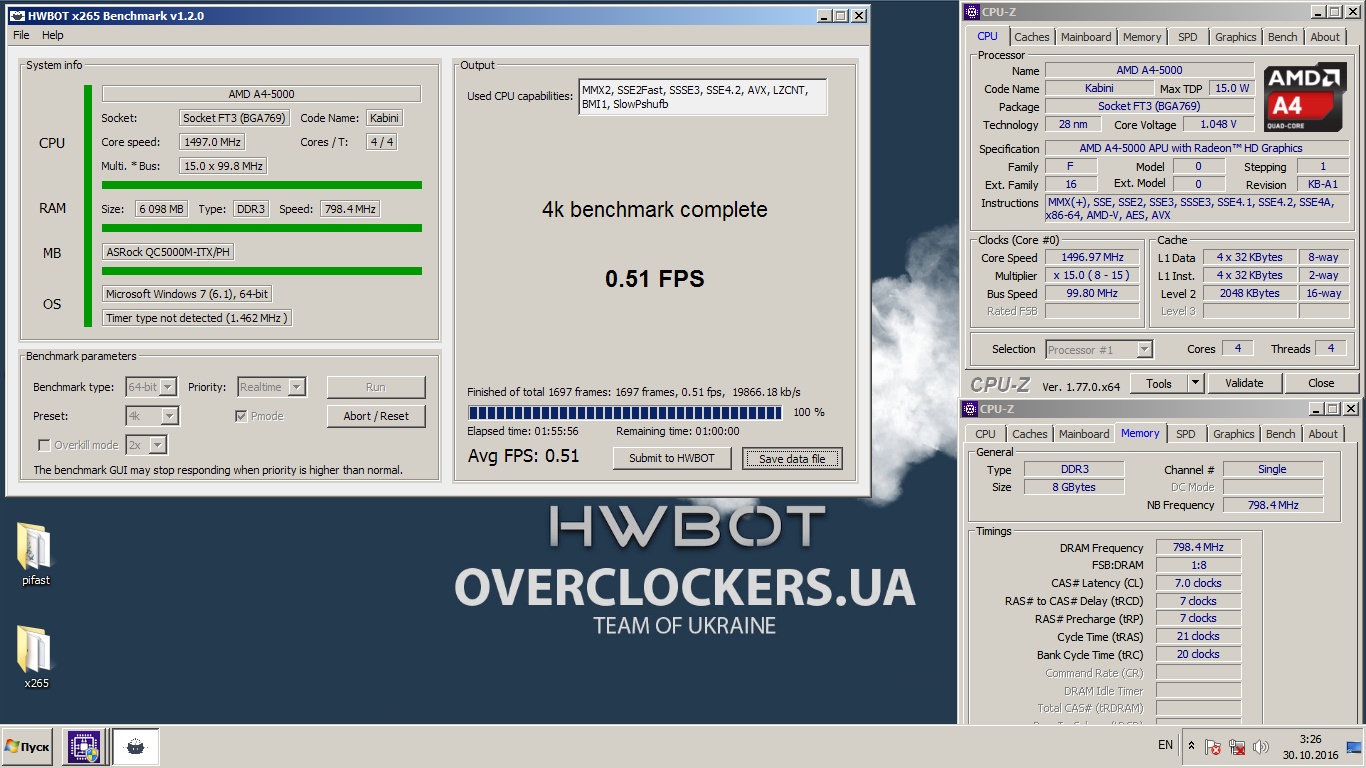
Task: Click the Abort / Reset button
Action: click(376, 416)
